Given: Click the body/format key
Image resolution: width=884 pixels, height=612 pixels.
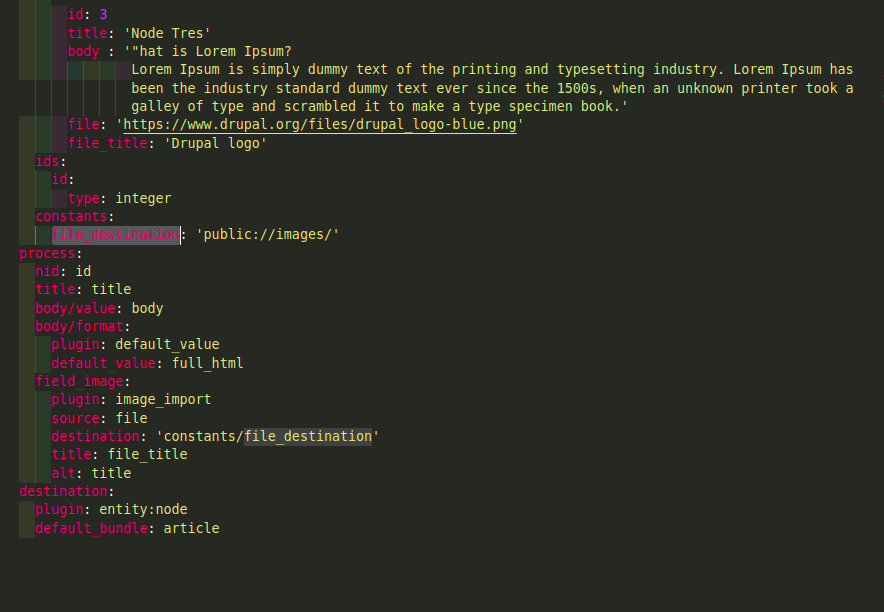Looking at the screenshot, I should 79,326.
